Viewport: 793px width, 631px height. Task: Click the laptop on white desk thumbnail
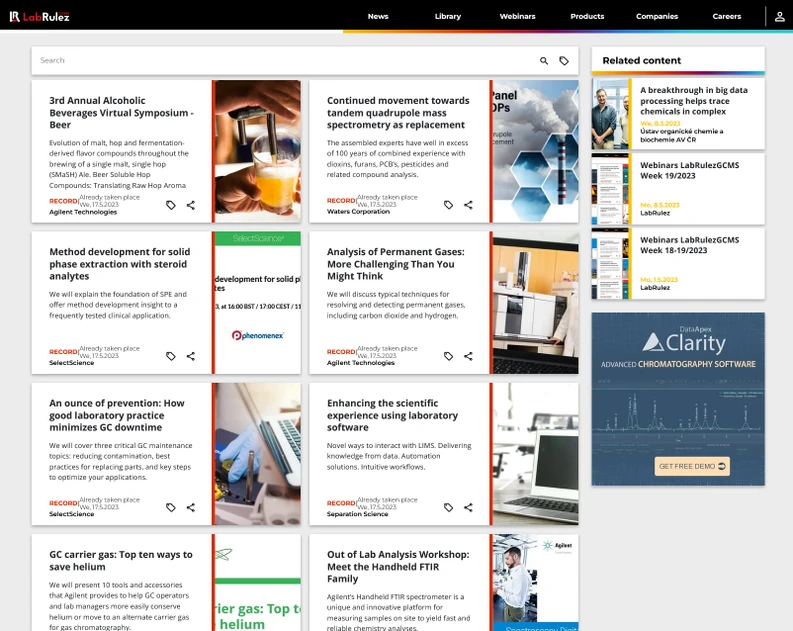pyautogui.click(x=536, y=454)
